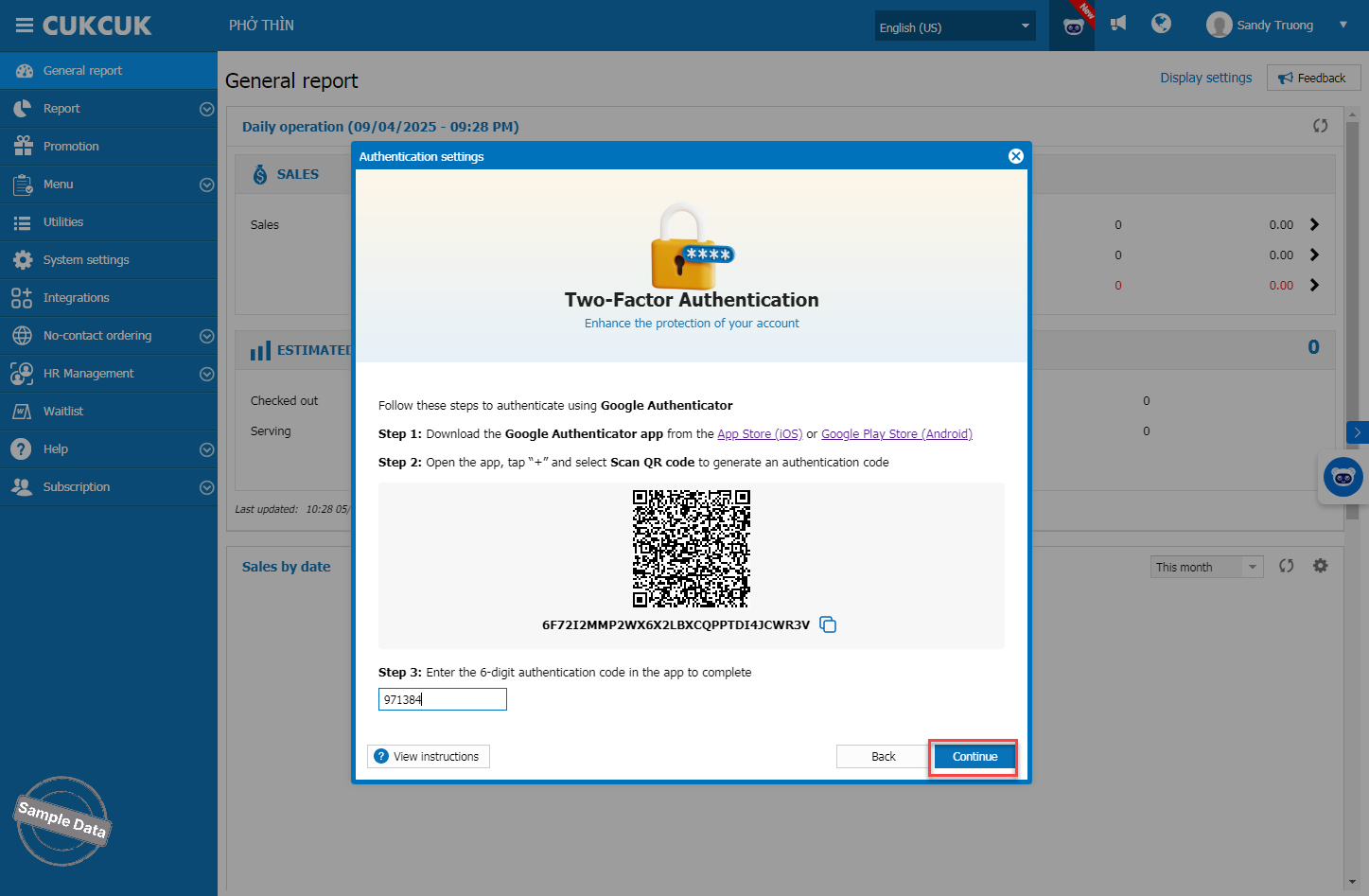Image resolution: width=1369 pixels, height=896 pixels.
Task: Click the question mark in View instructions
Action: tap(381, 756)
